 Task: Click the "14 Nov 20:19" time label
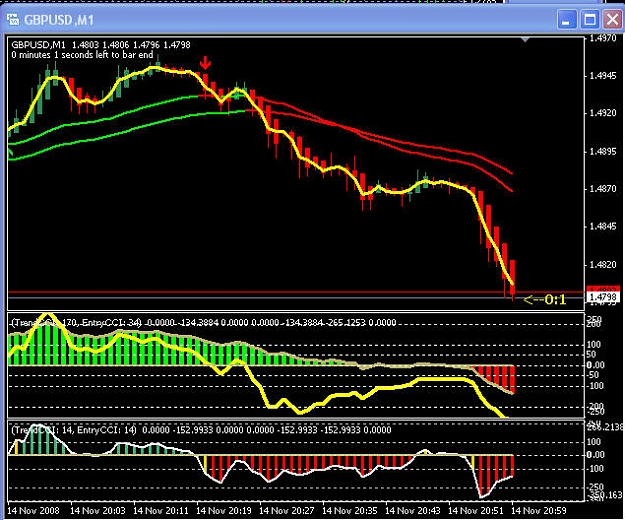pos(224,510)
